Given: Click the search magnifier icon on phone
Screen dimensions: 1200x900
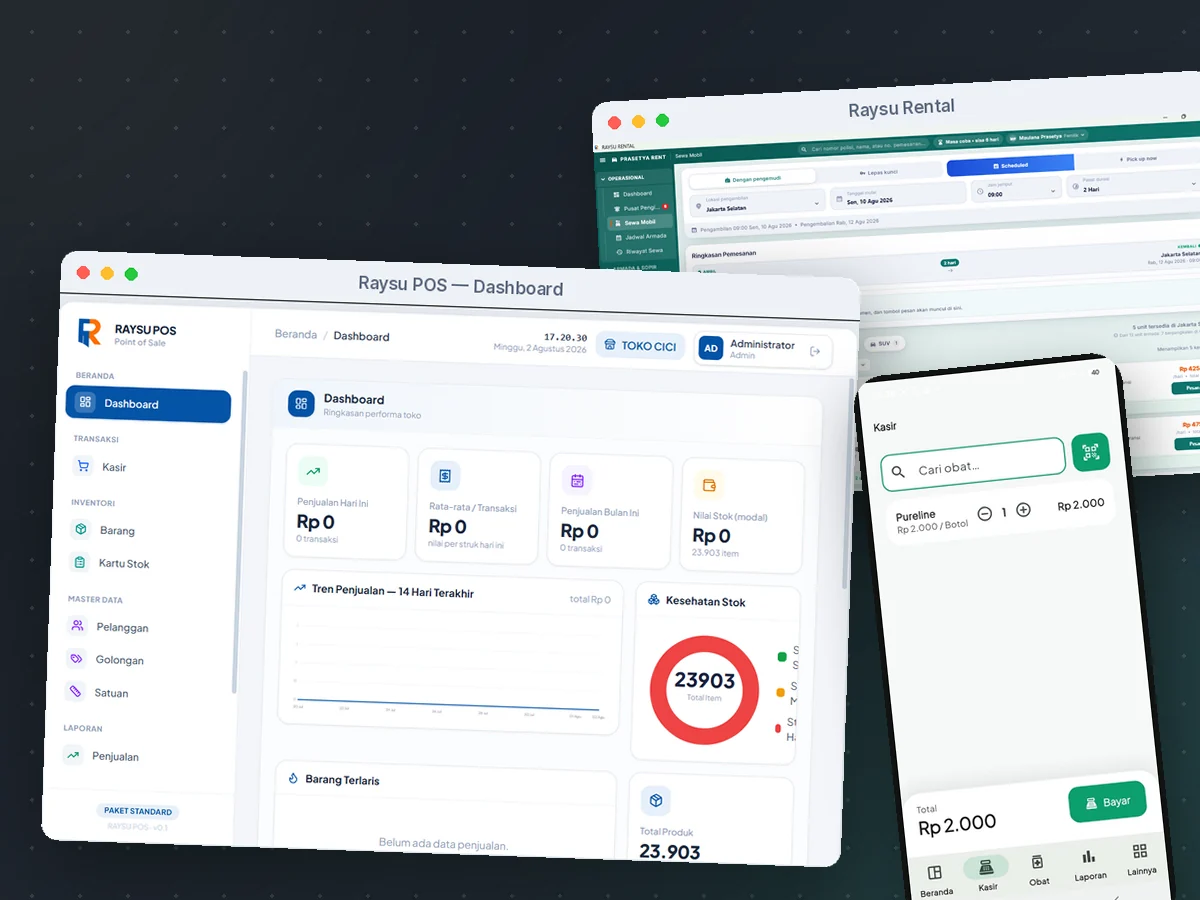Looking at the screenshot, I should tap(898, 471).
